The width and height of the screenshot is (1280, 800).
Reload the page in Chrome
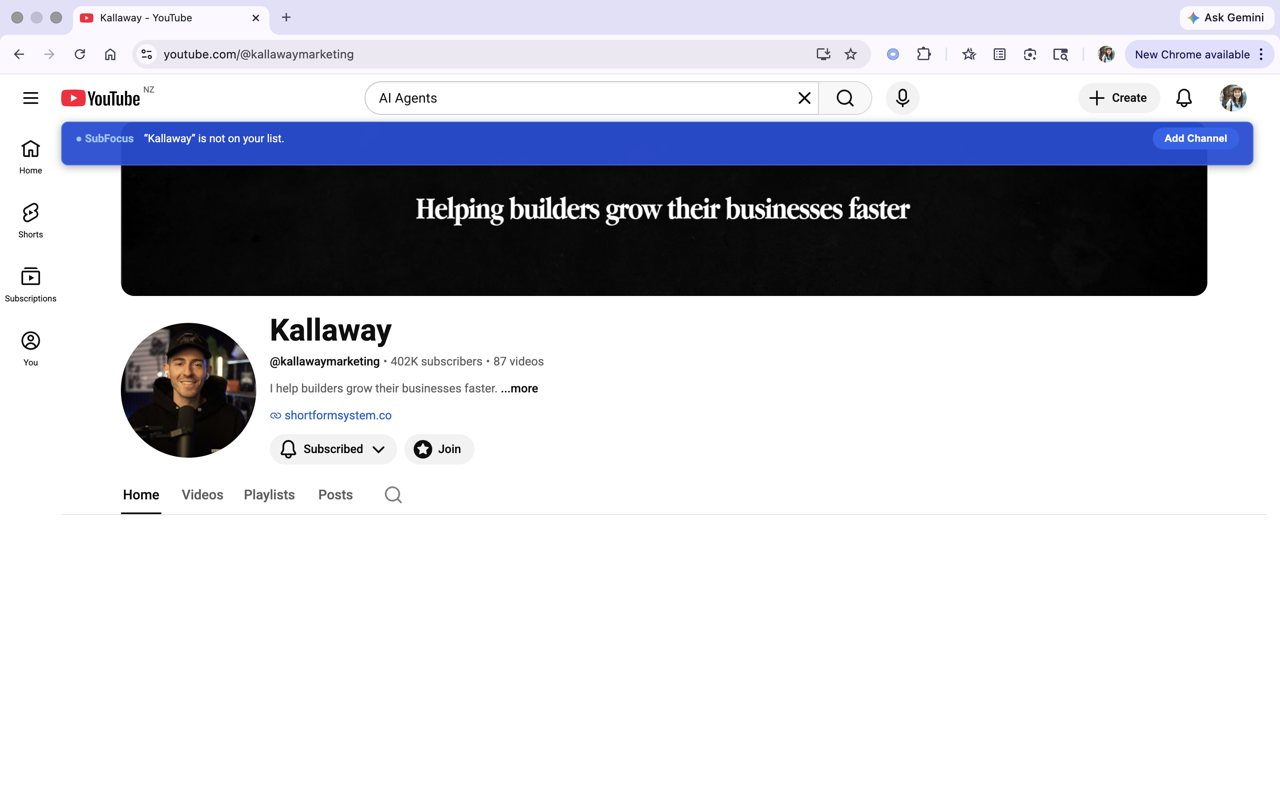coord(80,54)
